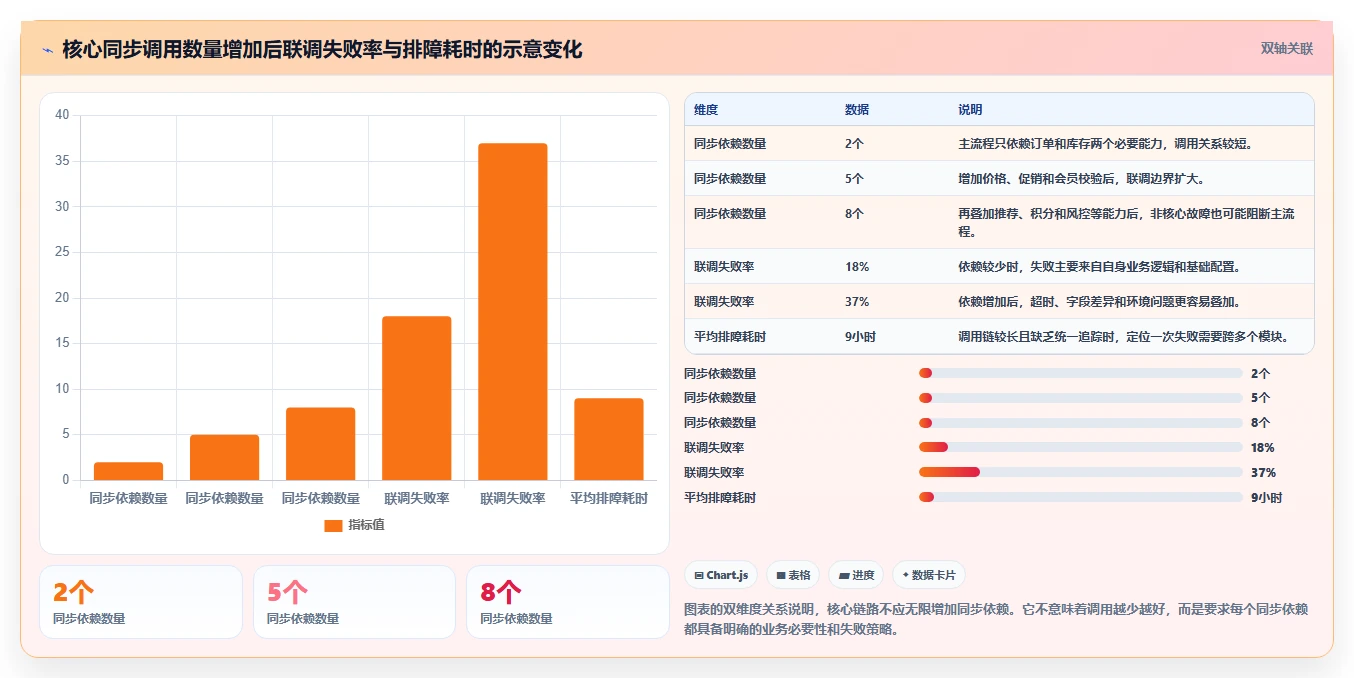Screen dimensions: 1354x678
Task: Select the 表格 chip
Action: 793,575
